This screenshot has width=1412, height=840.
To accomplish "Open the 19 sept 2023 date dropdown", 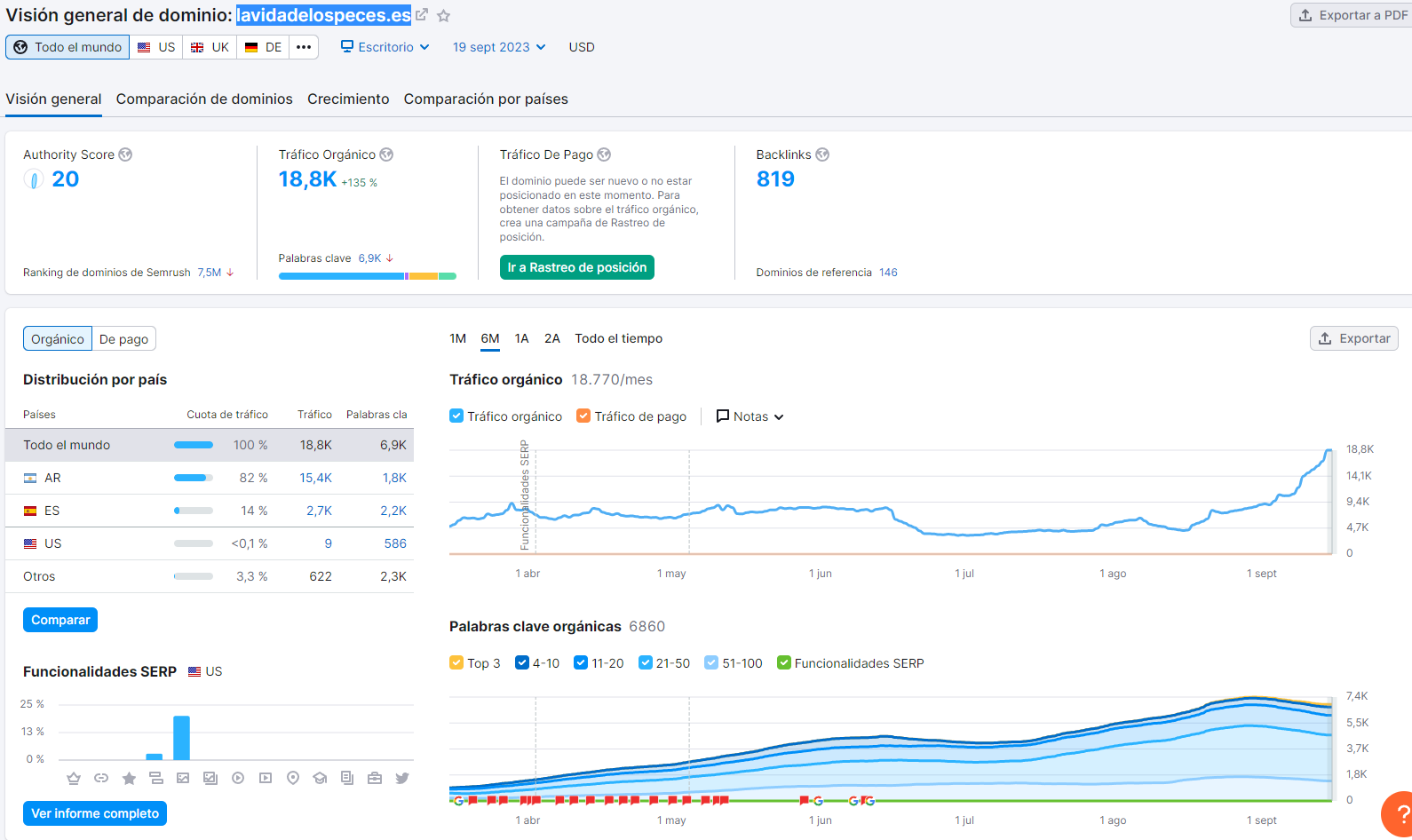I will (499, 47).
